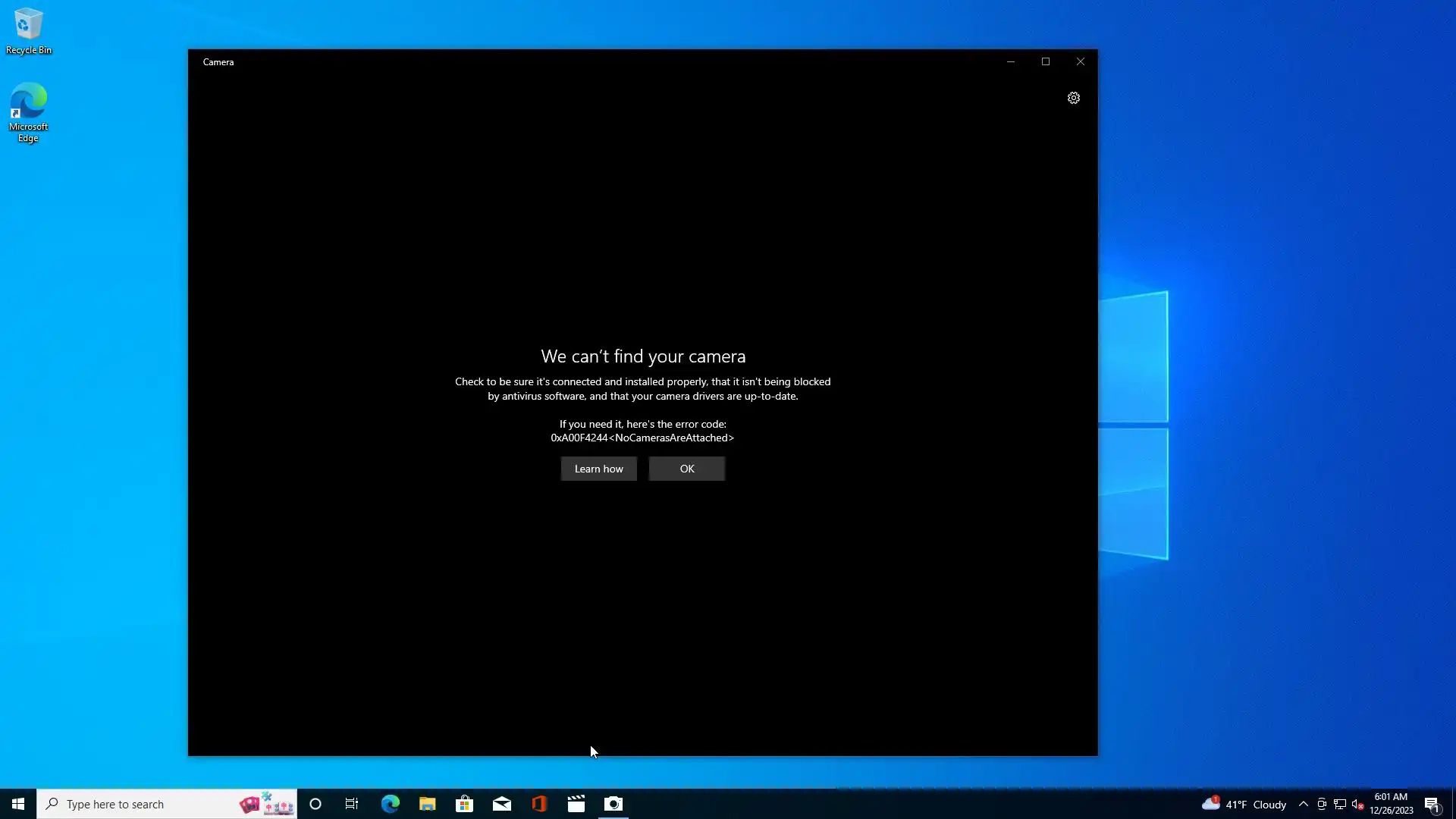Open File Explorer from the taskbar
The height and width of the screenshot is (819, 1456).
427,804
